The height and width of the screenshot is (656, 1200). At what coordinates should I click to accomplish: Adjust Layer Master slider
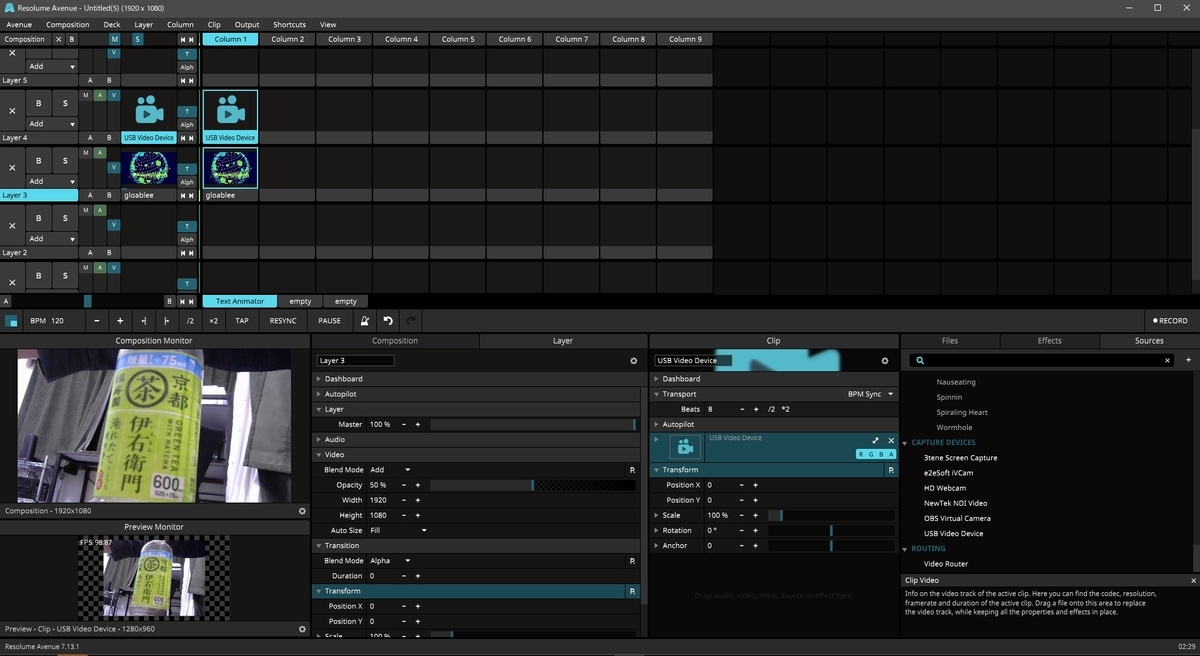[x=533, y=424]
